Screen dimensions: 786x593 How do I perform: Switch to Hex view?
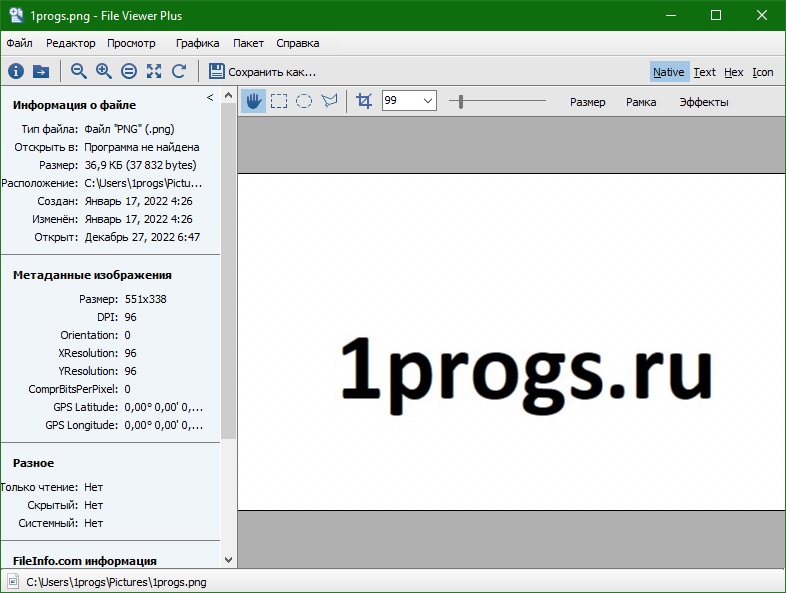click(x=733, y=72)
